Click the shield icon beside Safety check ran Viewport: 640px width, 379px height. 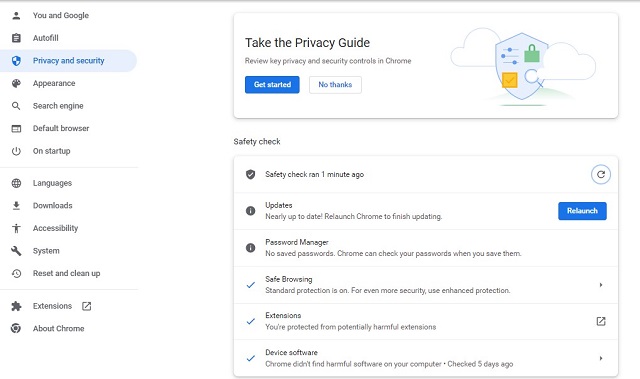pos(251,175)
